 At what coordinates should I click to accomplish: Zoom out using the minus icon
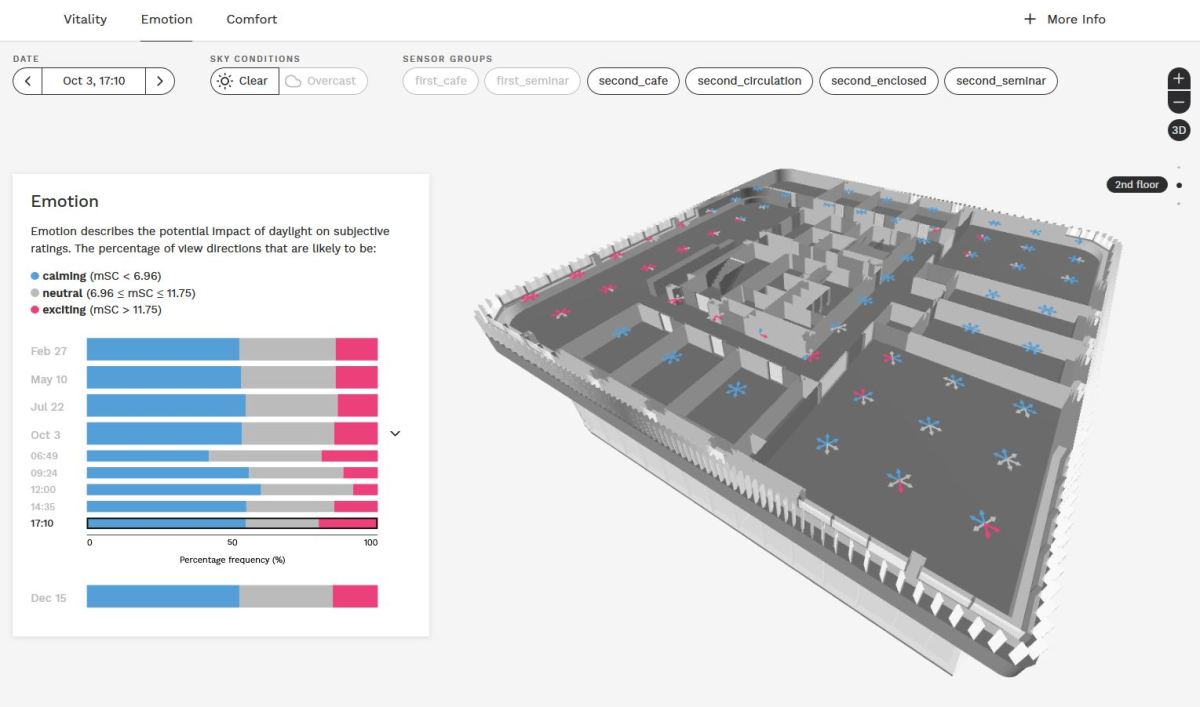pos(1178,101)
